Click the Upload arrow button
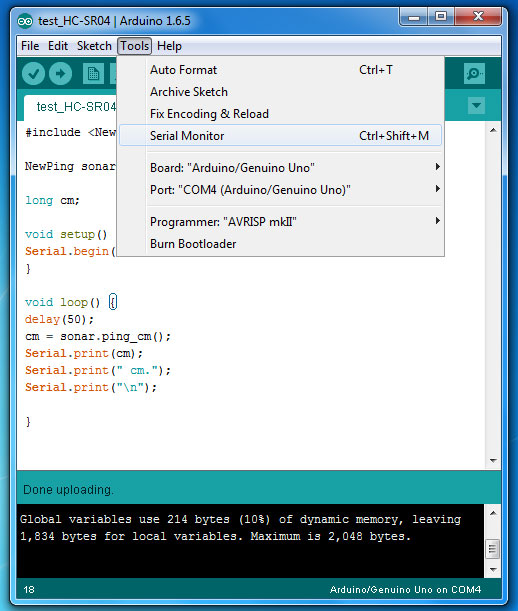This screenshot has width=518, height=611. [60, 74]
